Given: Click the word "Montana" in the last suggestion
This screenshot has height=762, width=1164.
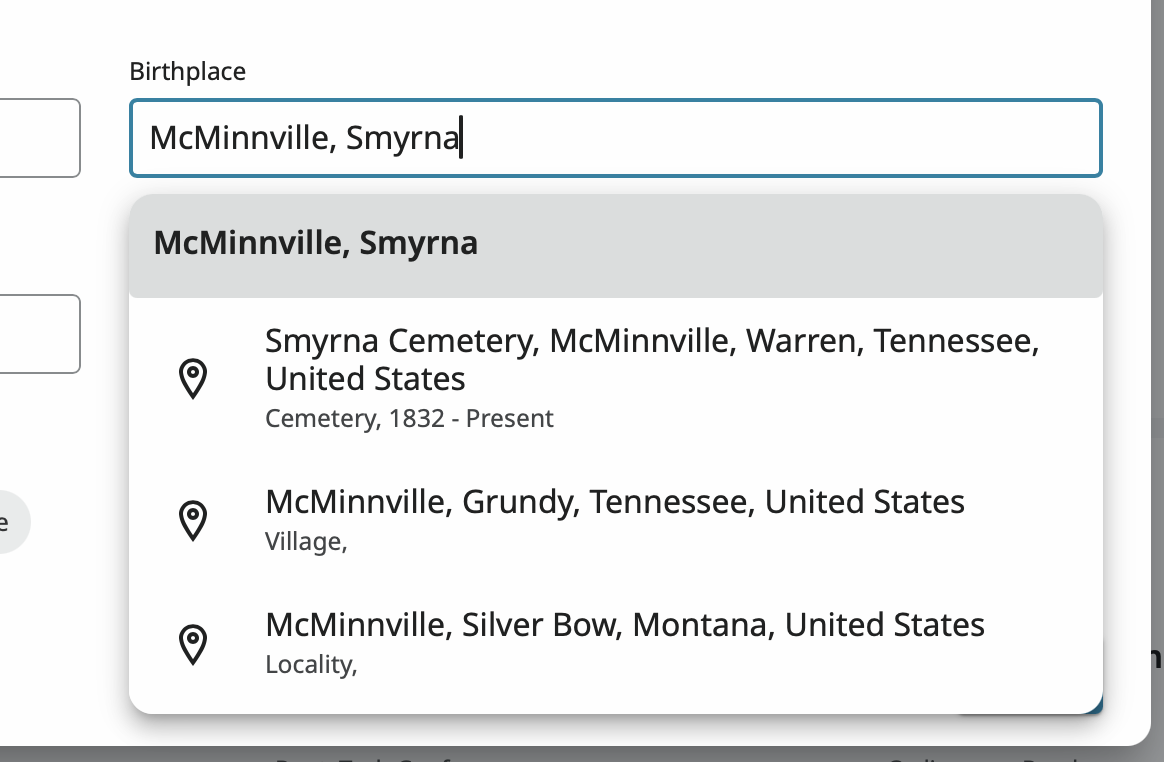Looking at the screenshot, I should click(x=704, y=625).
